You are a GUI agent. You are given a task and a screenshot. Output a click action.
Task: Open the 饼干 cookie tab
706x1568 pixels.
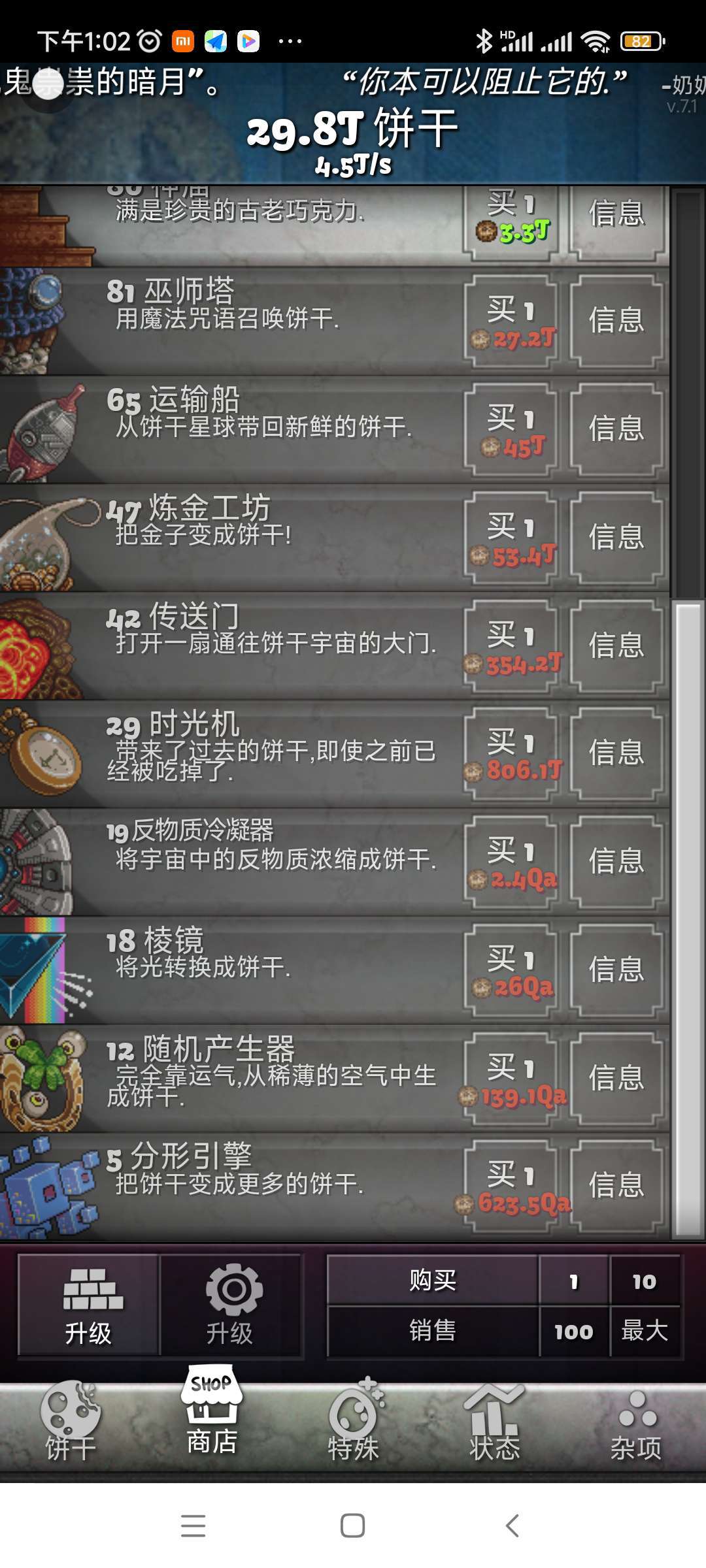pyautogui.click(x=71, y=1422)
